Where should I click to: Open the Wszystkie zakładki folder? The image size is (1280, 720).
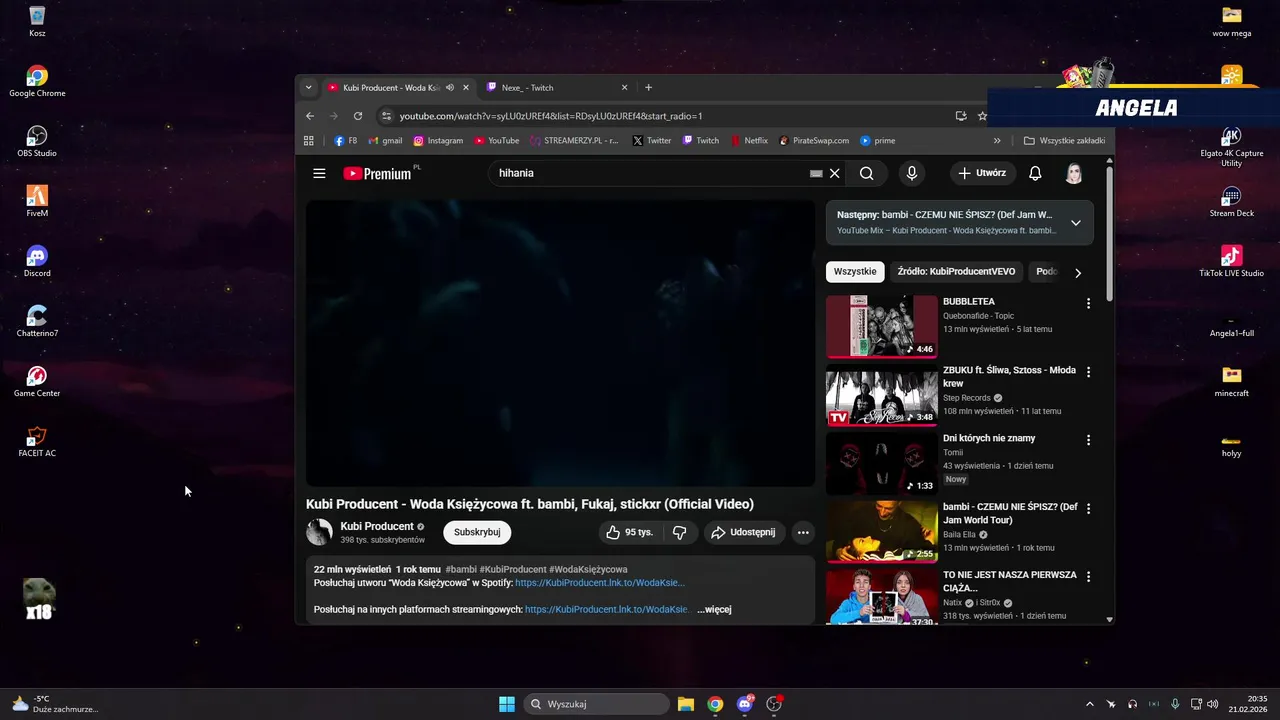1065,141
